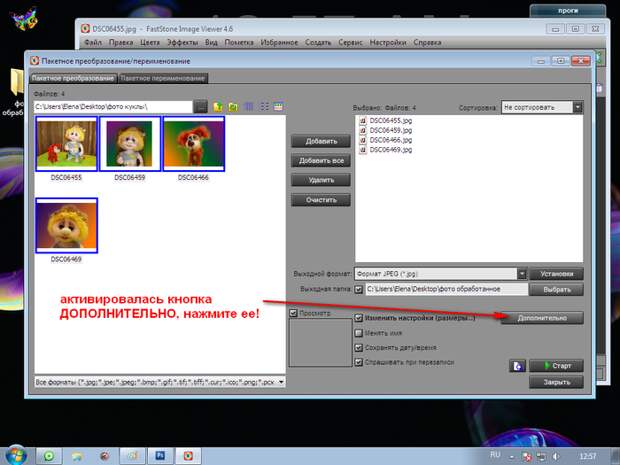Select the DSC06466 thumbnail
Screen dimensions: 620x465
(x=194, y=144)
